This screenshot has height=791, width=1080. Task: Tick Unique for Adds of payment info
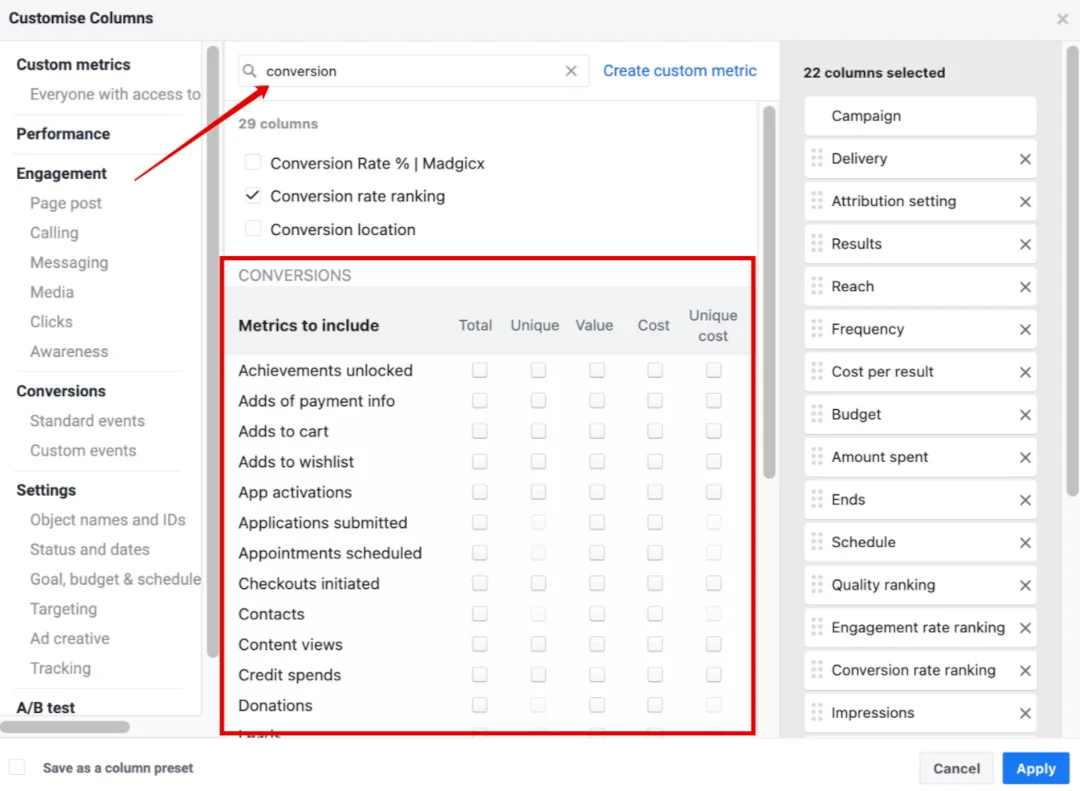coord(538,400)
